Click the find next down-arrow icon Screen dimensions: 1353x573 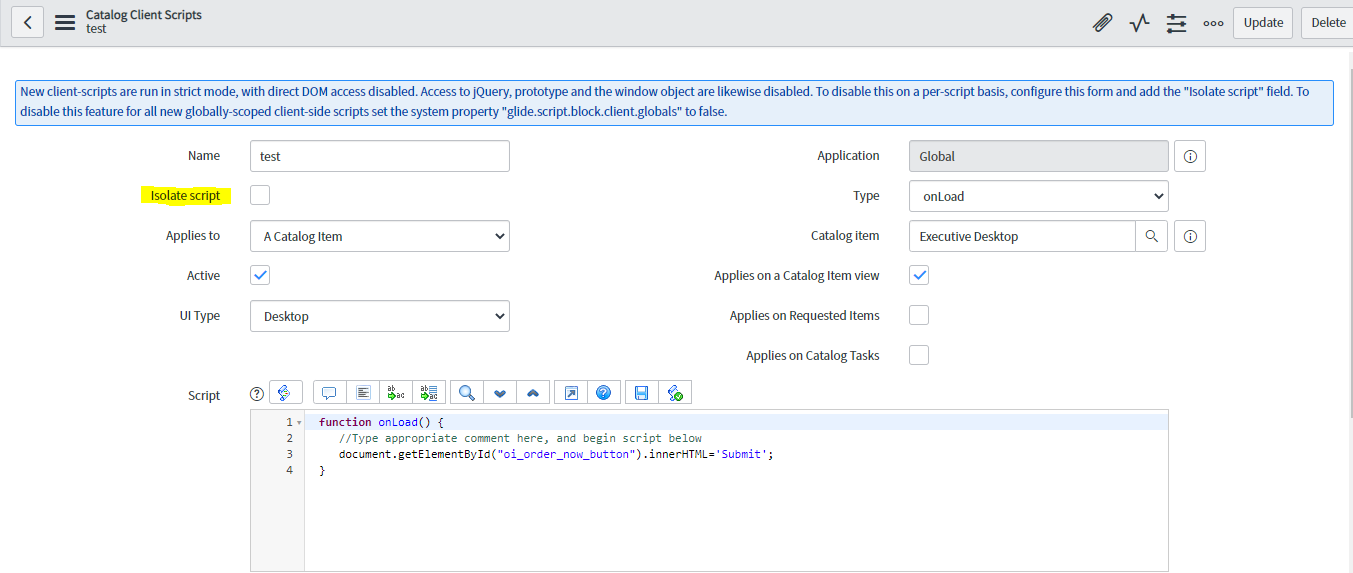[x=500, y=393]
